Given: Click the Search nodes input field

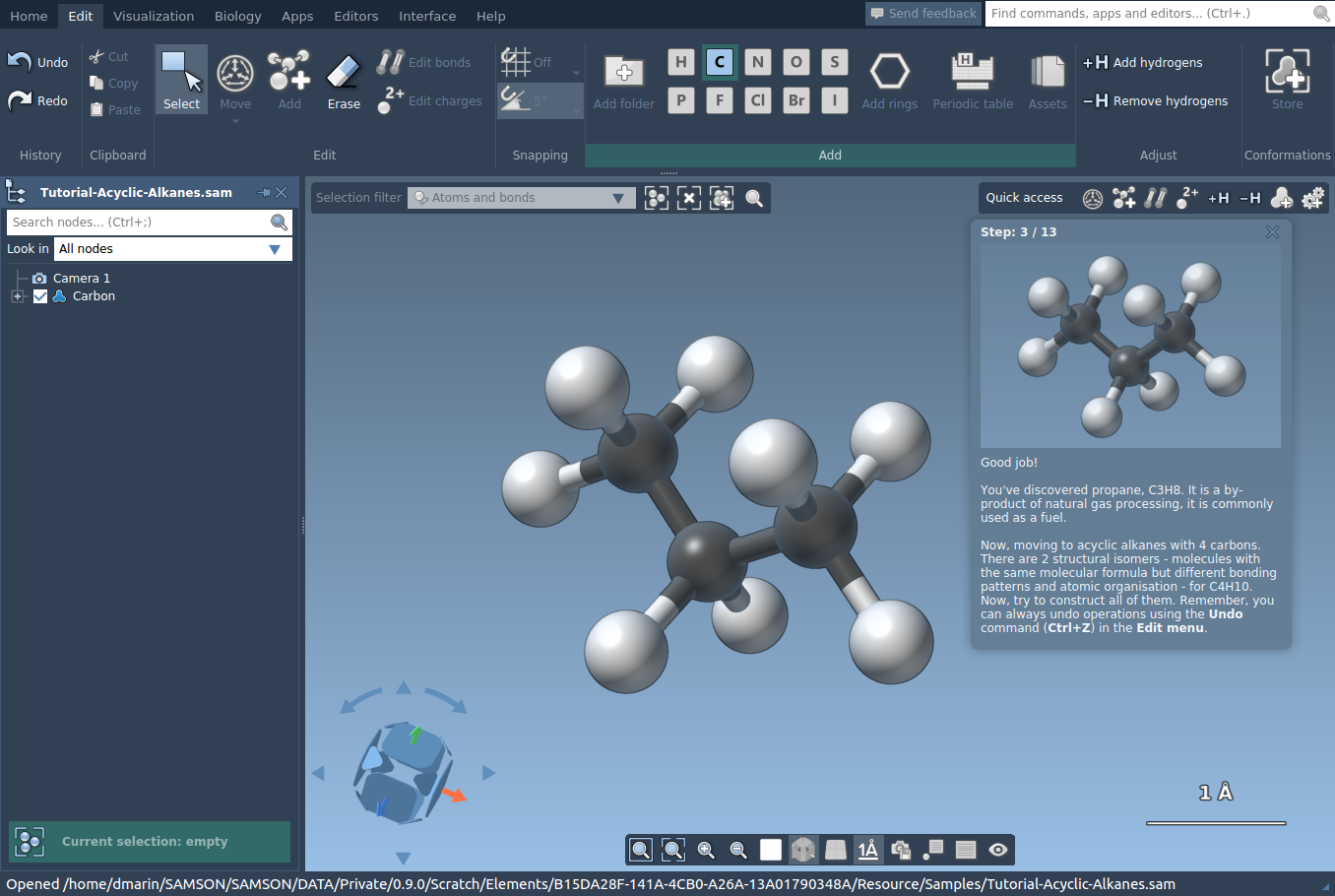Looking at the screenshot, I should (138, 223).
